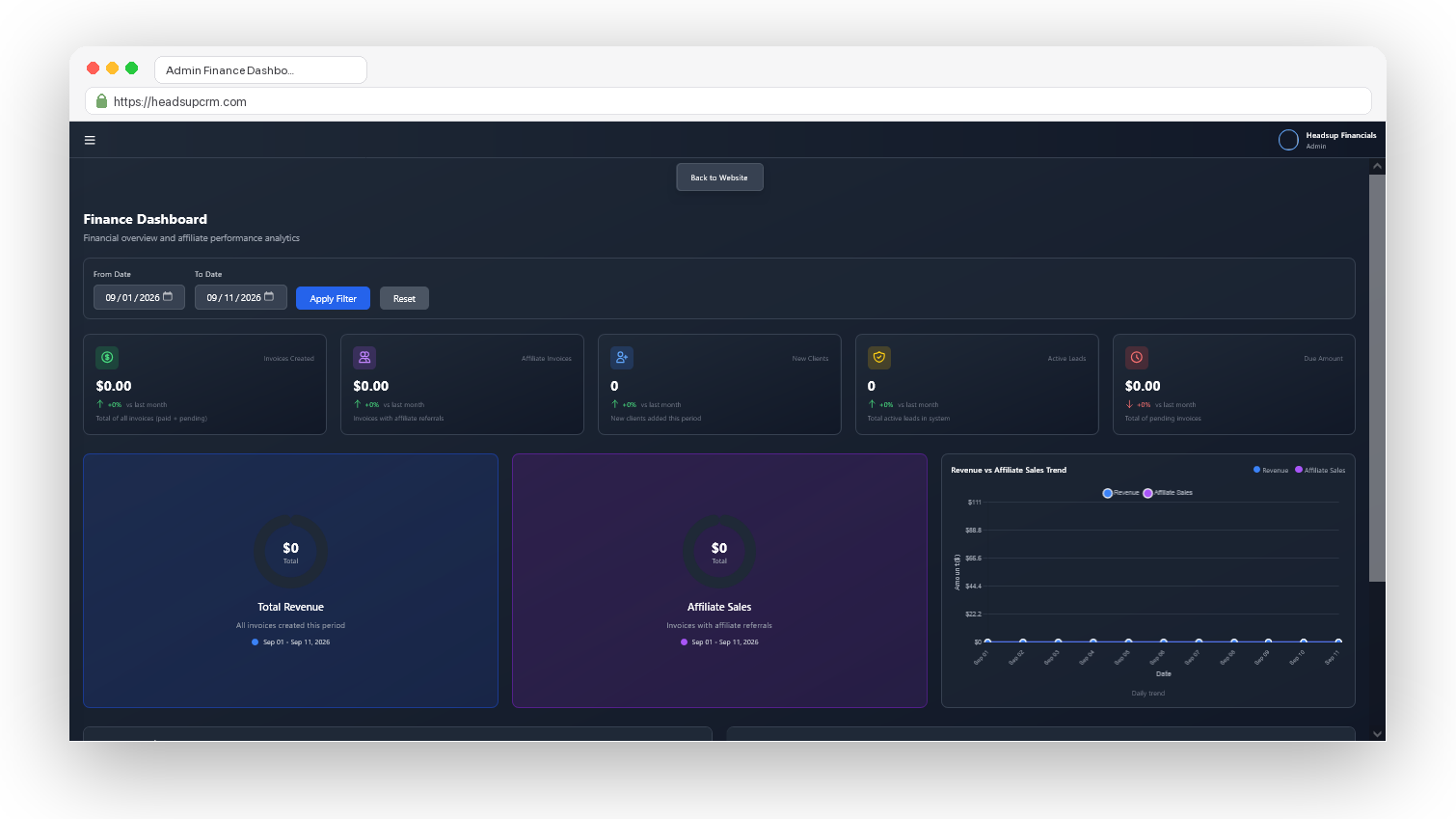The image size is (1456, 819).
Task: Click the Finance Dashboard heading
Action: 146,219
